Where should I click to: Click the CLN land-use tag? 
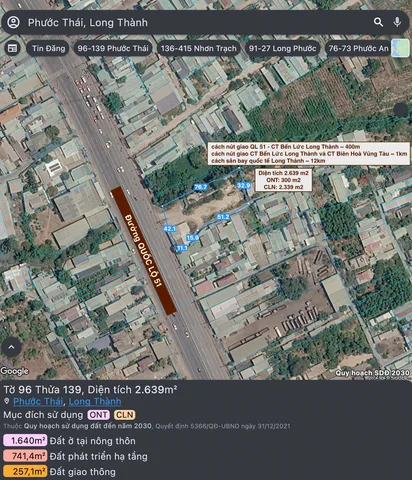click(x=125, y=415)
